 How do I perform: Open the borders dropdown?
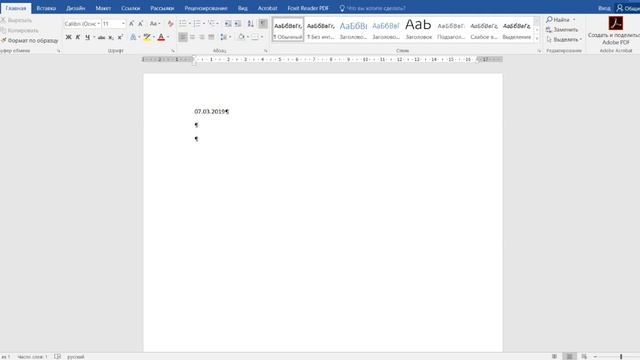pyautogui.click(x=262, y=37)
